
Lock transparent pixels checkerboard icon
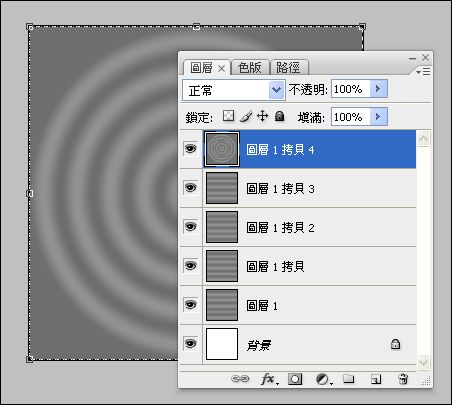(228, 116)
